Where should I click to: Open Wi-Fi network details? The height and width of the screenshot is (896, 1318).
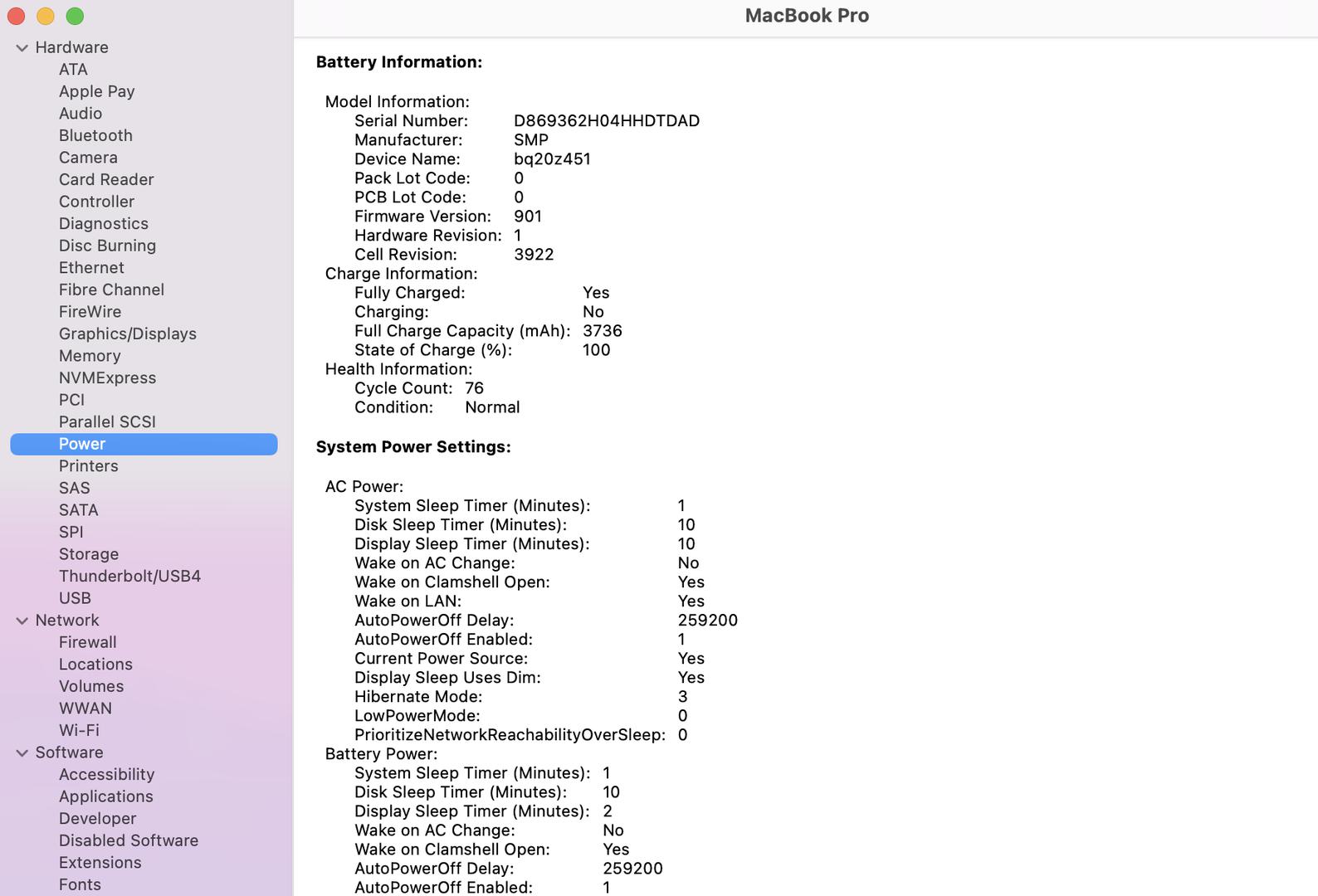point(79,730)
